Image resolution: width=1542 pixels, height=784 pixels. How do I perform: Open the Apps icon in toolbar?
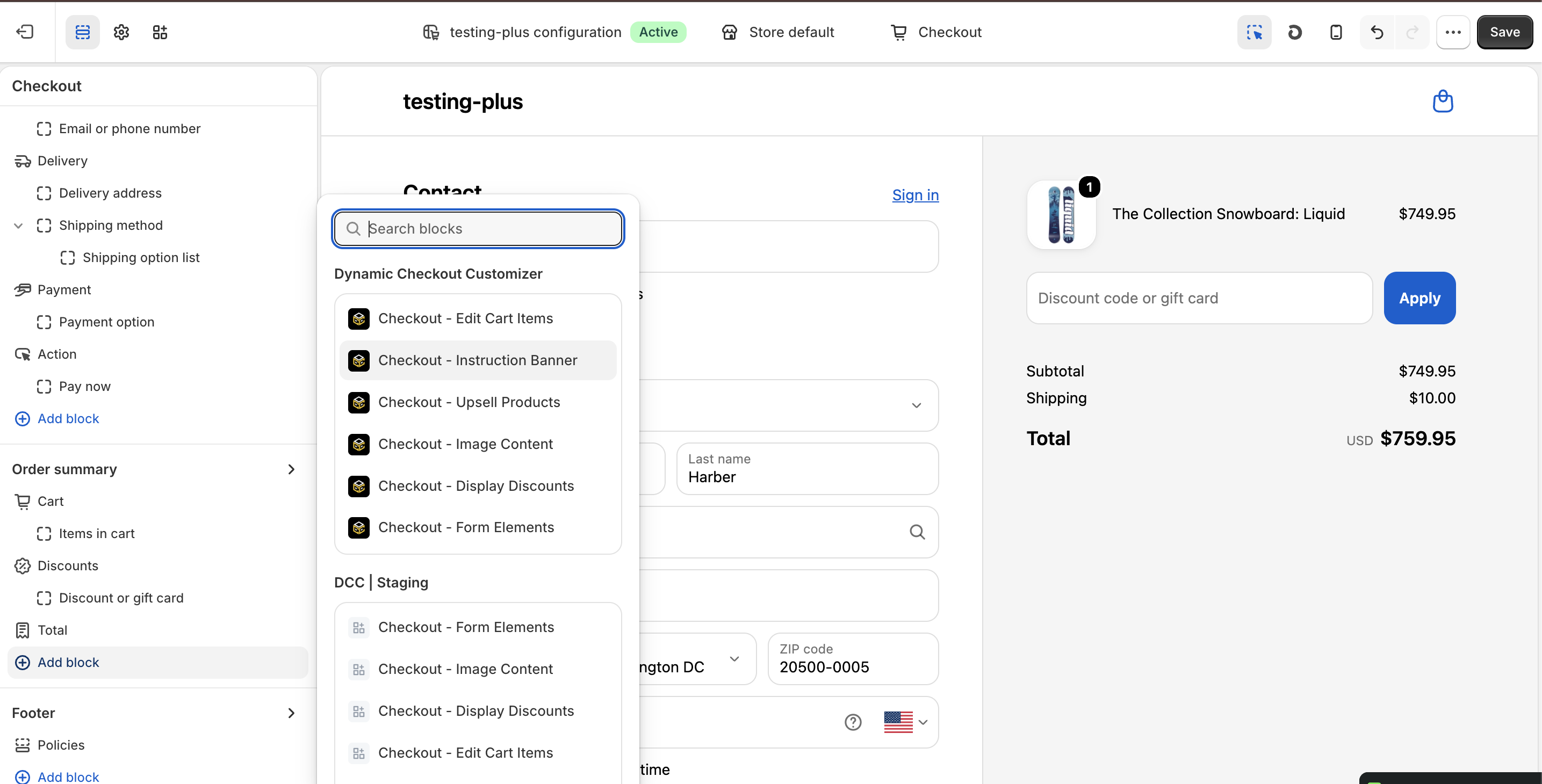[x=160, y=32]
